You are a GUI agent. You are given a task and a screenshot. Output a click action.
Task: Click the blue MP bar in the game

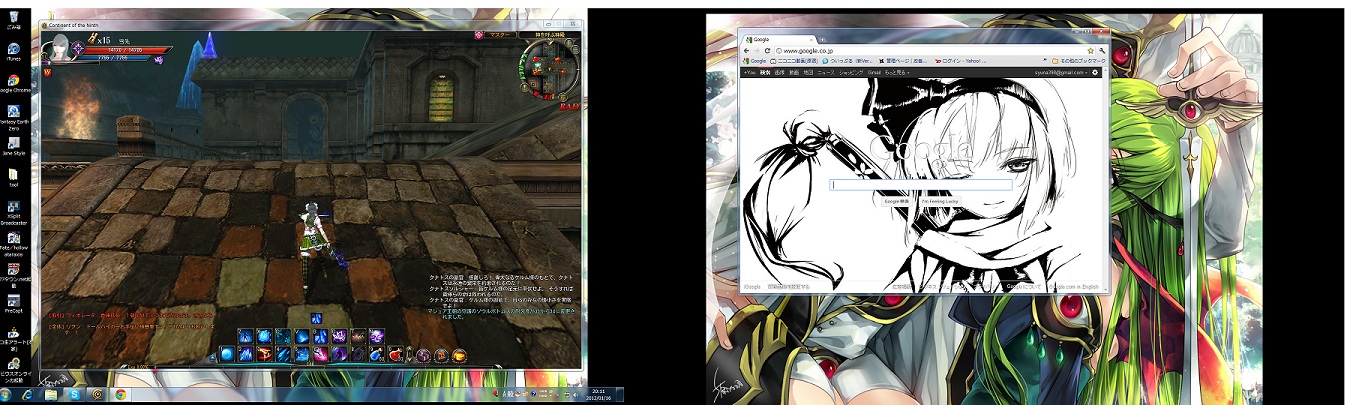(x=114, y=59)
